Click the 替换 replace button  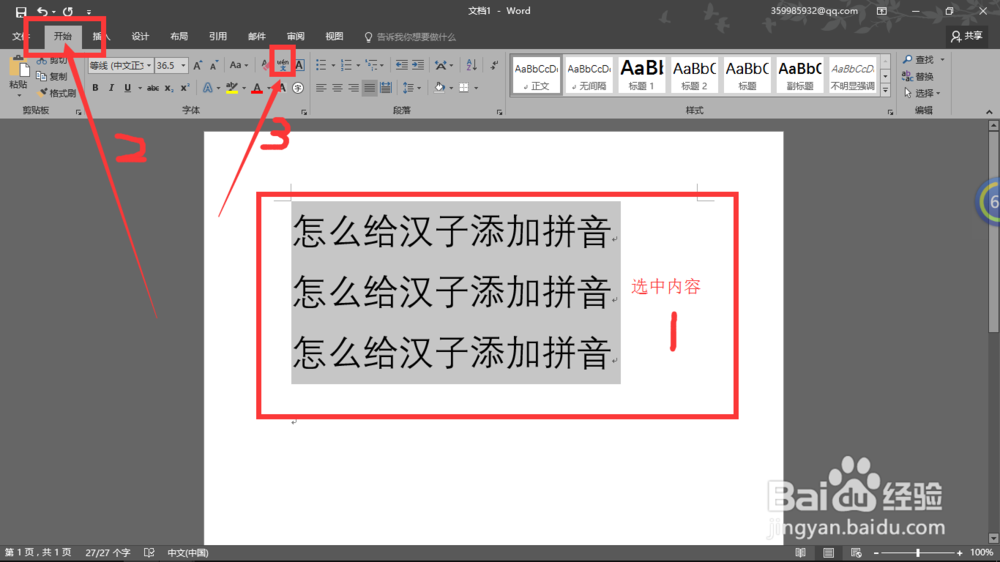point(918,77)
